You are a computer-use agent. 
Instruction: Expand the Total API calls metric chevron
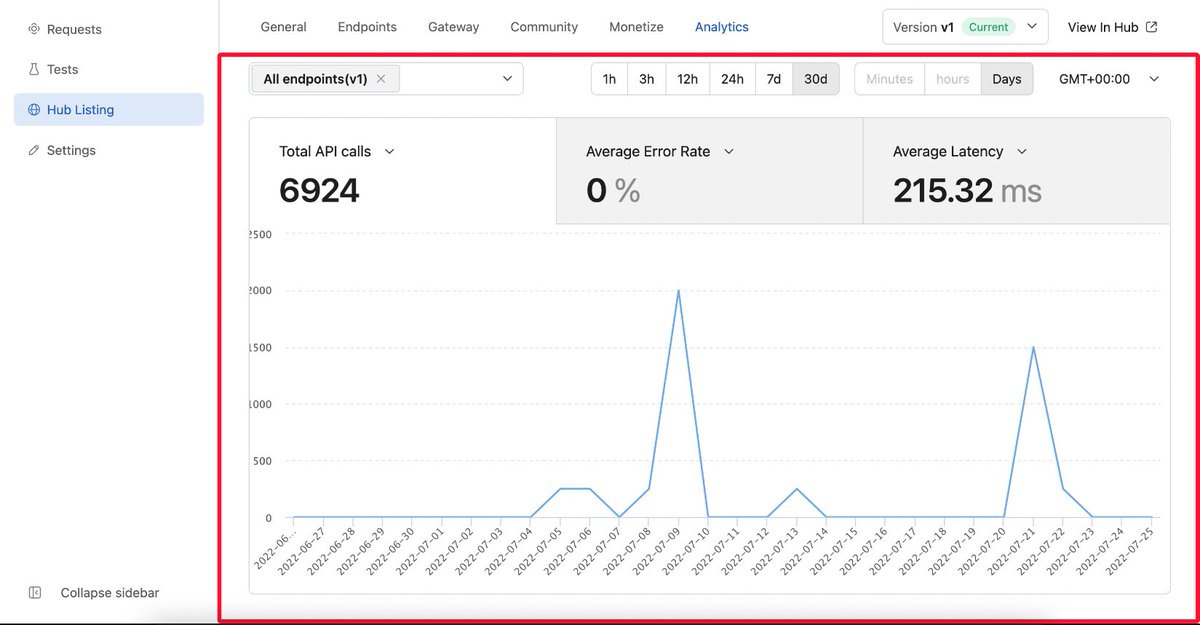390,152
